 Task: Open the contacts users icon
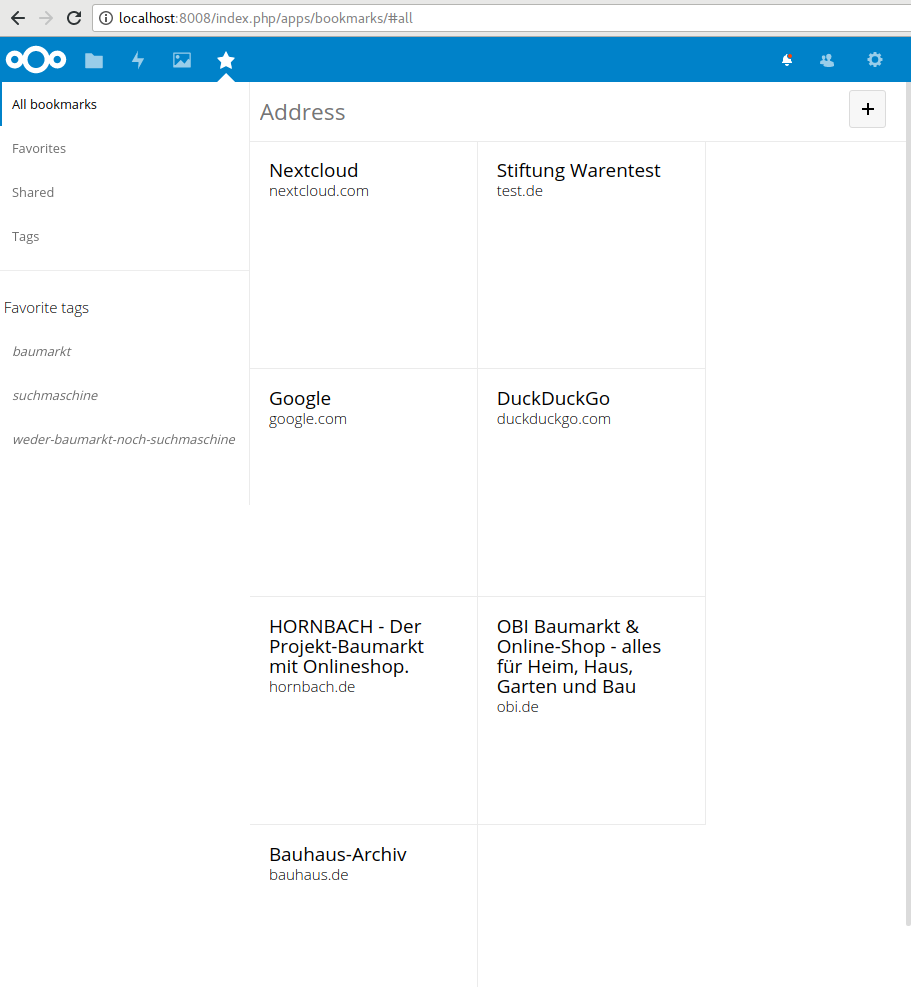click(x=827, y=60)
